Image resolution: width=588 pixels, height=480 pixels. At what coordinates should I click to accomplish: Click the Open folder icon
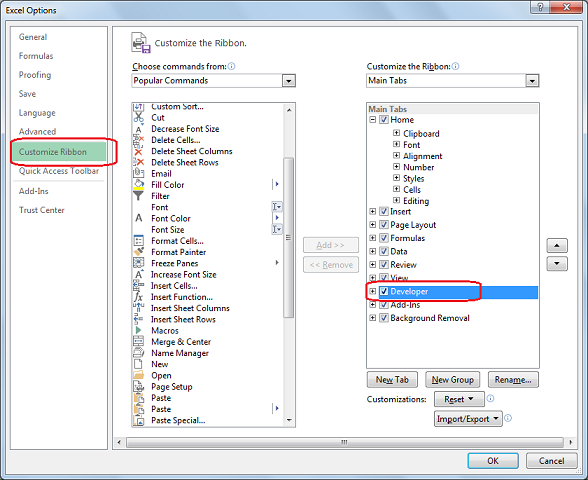138,375
